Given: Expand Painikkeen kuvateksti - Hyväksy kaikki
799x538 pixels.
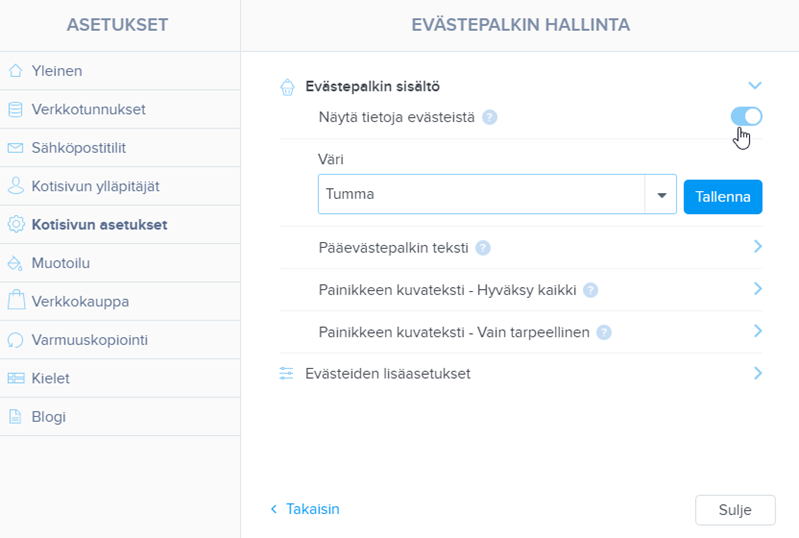Looking at the screenshot, I should click(757, 289).
